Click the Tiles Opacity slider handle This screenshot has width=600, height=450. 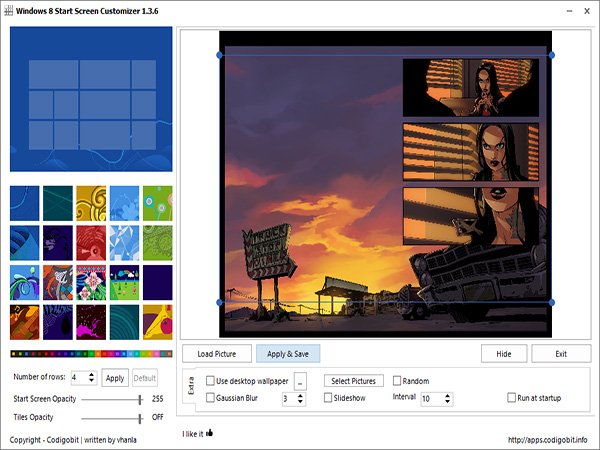pyautogui.click(x=140, y=418)
